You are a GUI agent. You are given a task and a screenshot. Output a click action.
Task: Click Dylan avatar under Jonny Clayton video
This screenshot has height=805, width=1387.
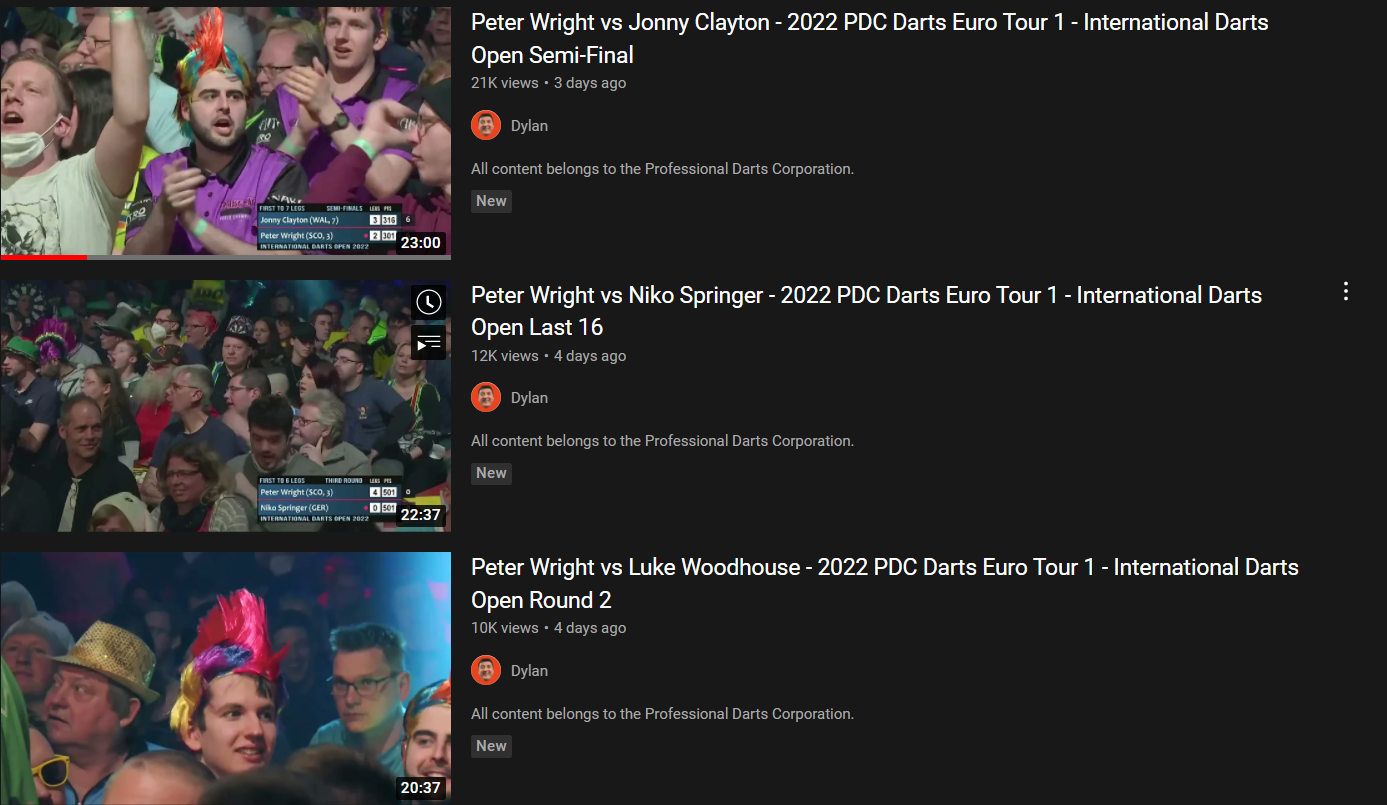point(486,125)
